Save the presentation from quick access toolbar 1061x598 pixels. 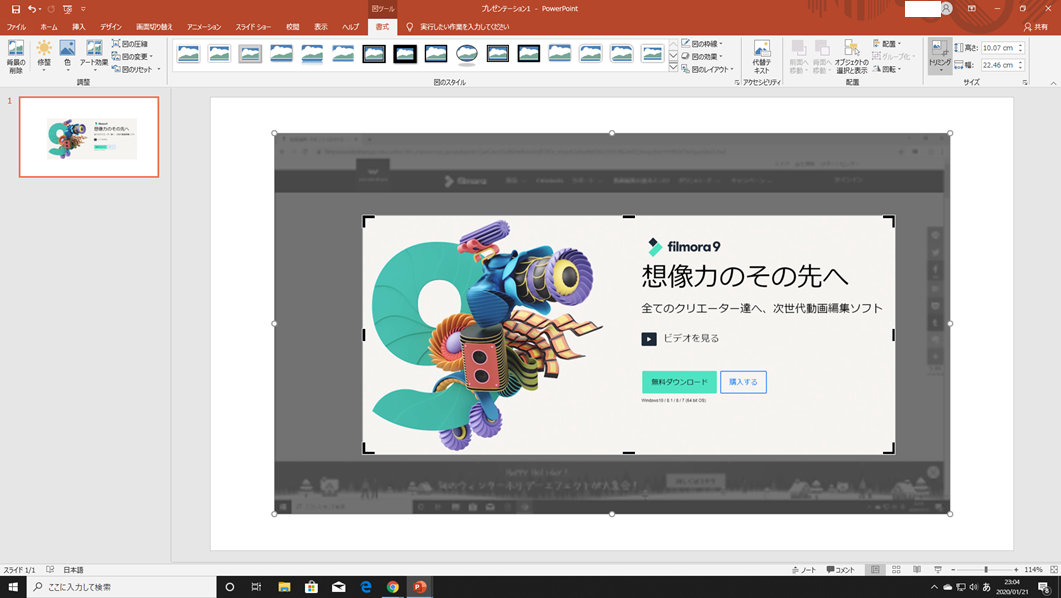[x=16, y=9]
